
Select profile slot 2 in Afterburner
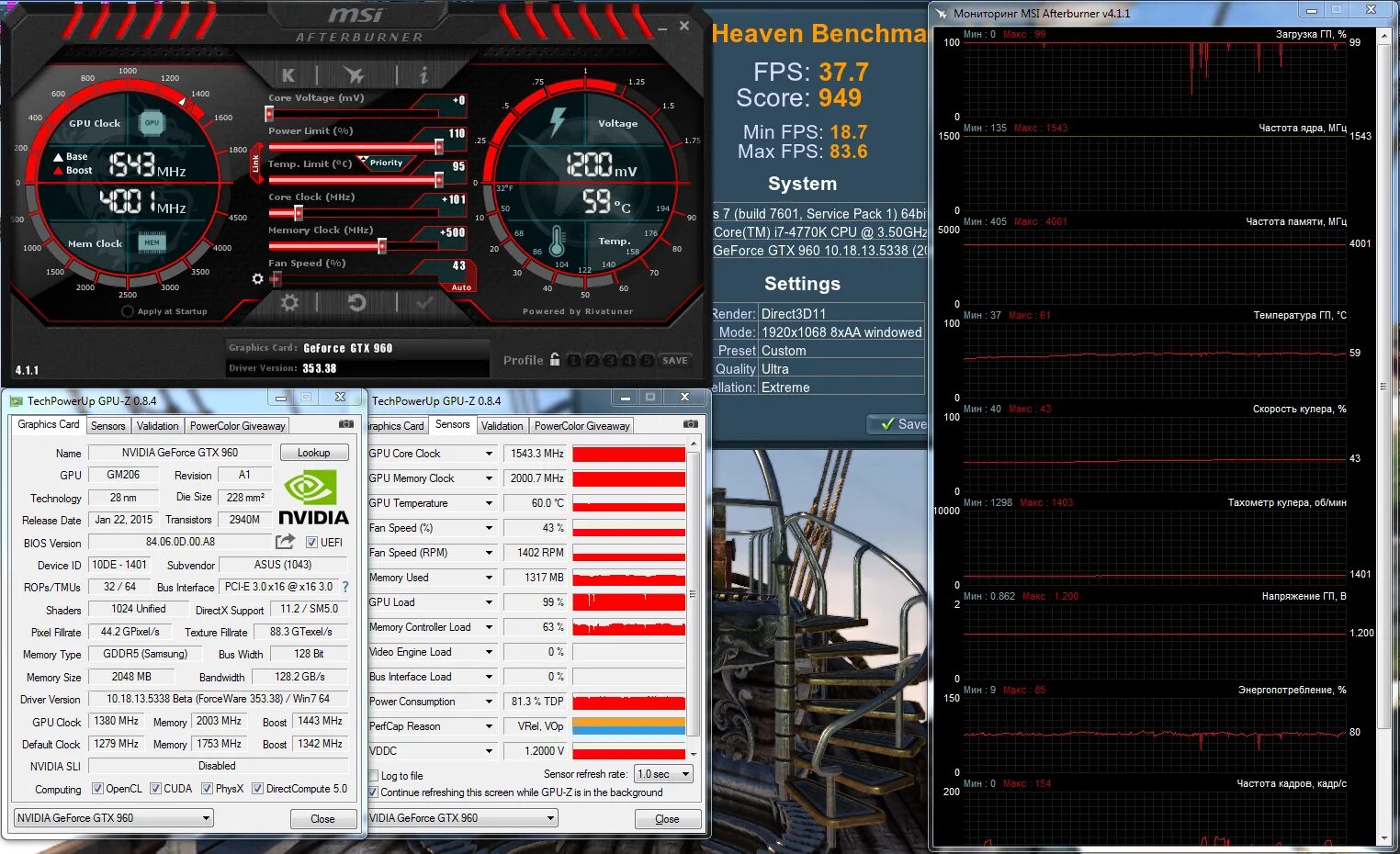tap(593, 360)
